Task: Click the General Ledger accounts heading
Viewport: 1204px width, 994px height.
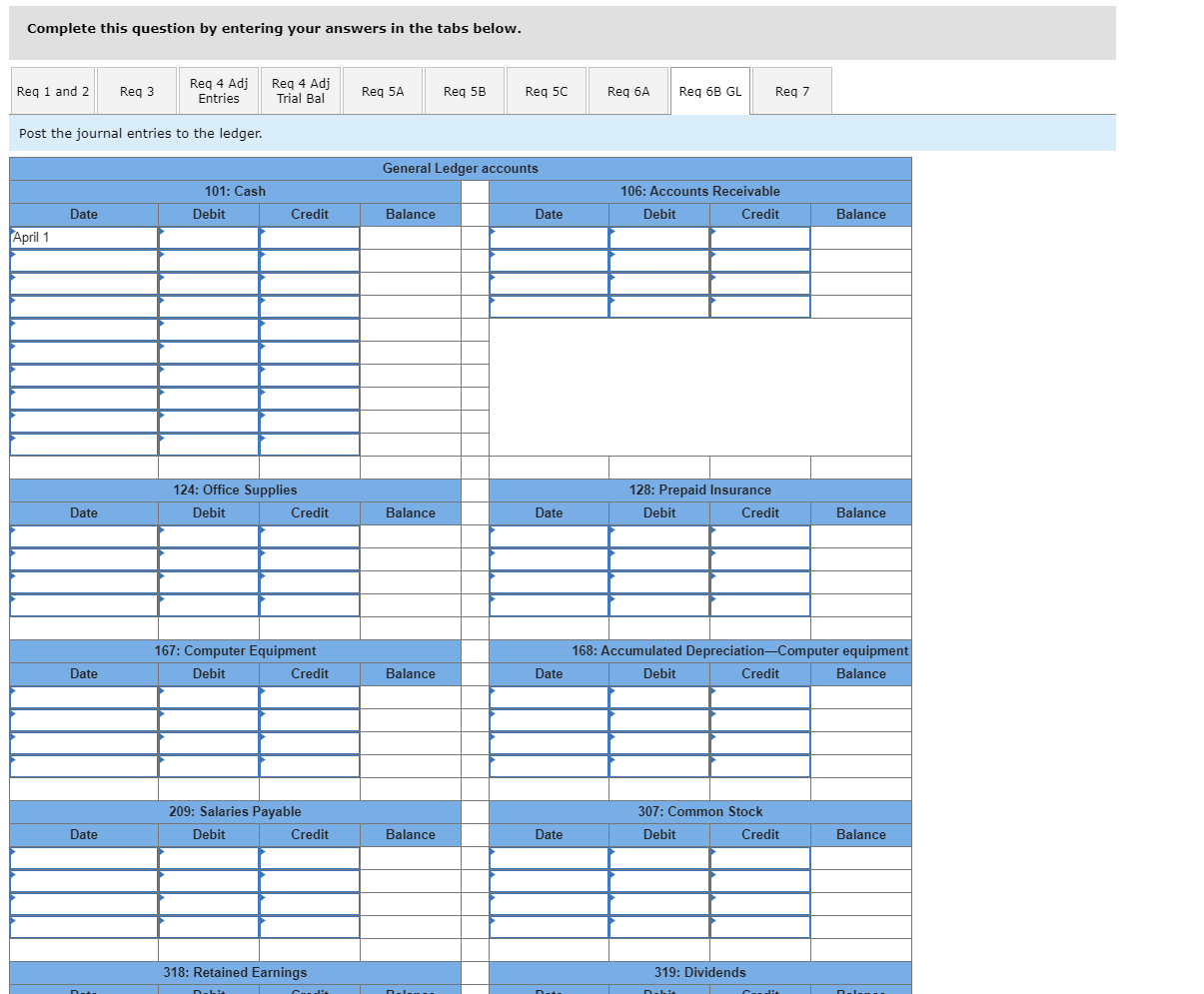Action: point(461,168)
